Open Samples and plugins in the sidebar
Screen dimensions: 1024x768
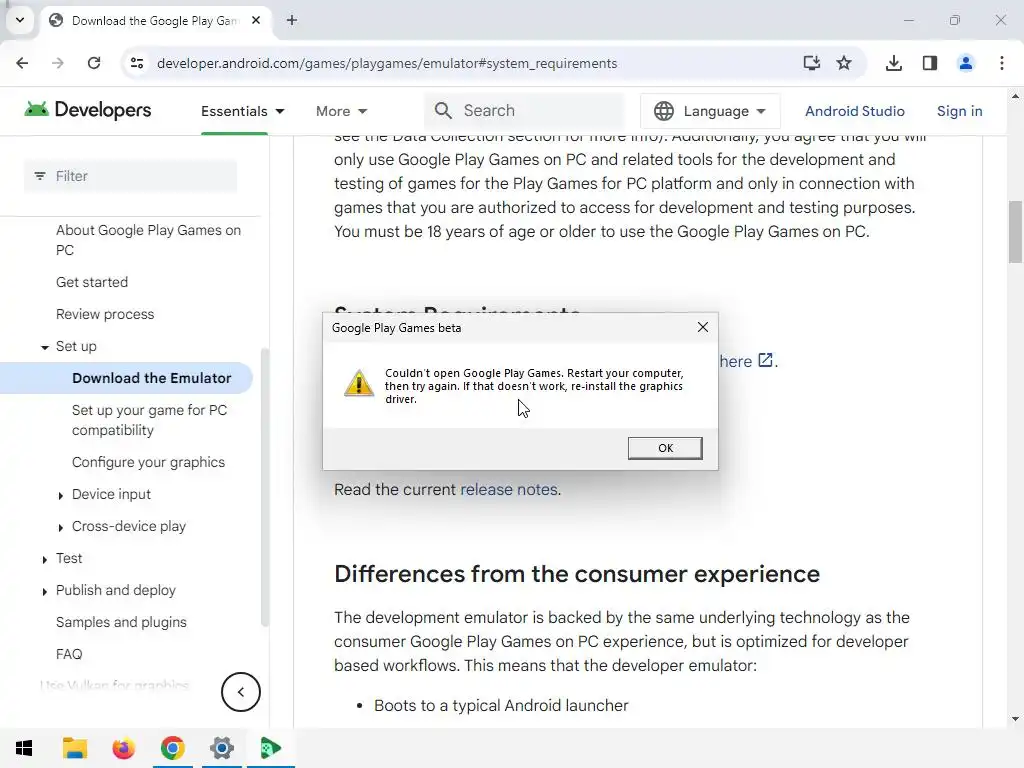click(121, 622)
